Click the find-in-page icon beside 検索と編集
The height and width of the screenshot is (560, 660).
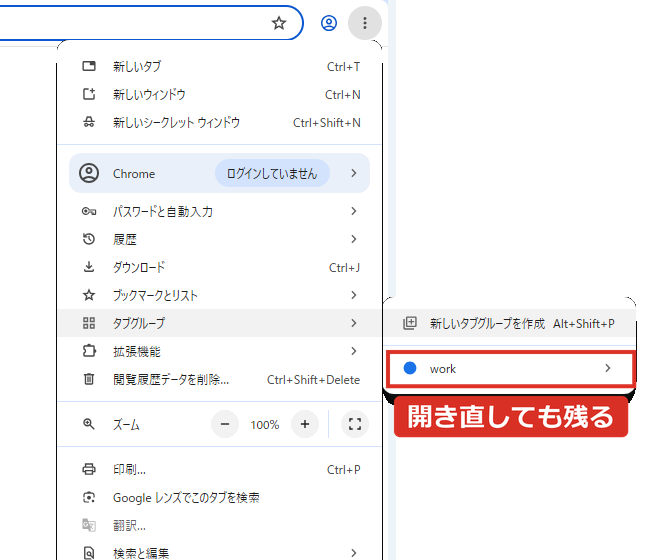tap(89, 553)
